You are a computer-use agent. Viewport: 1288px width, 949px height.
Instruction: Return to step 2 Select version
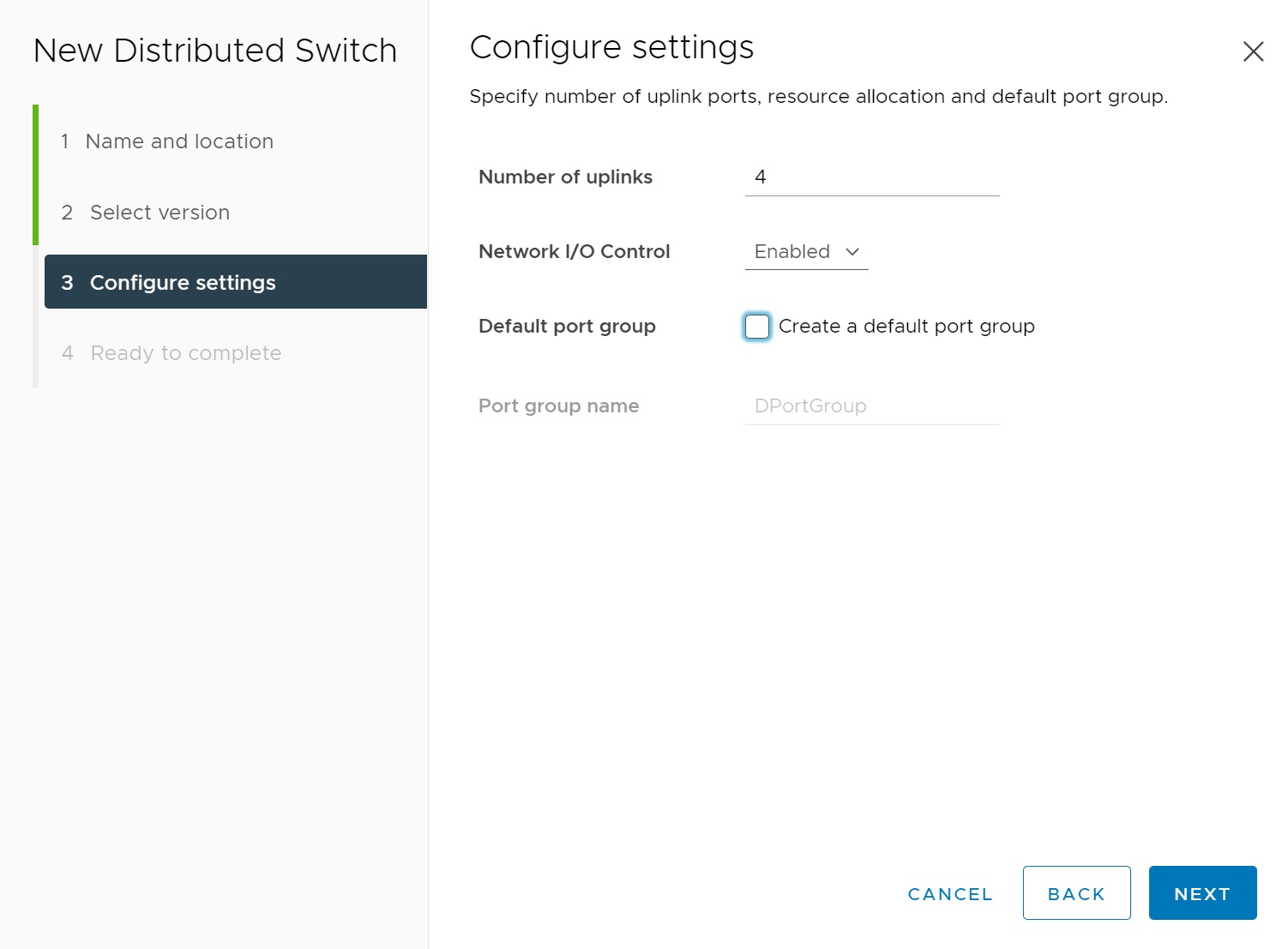(x=159, y=213)
